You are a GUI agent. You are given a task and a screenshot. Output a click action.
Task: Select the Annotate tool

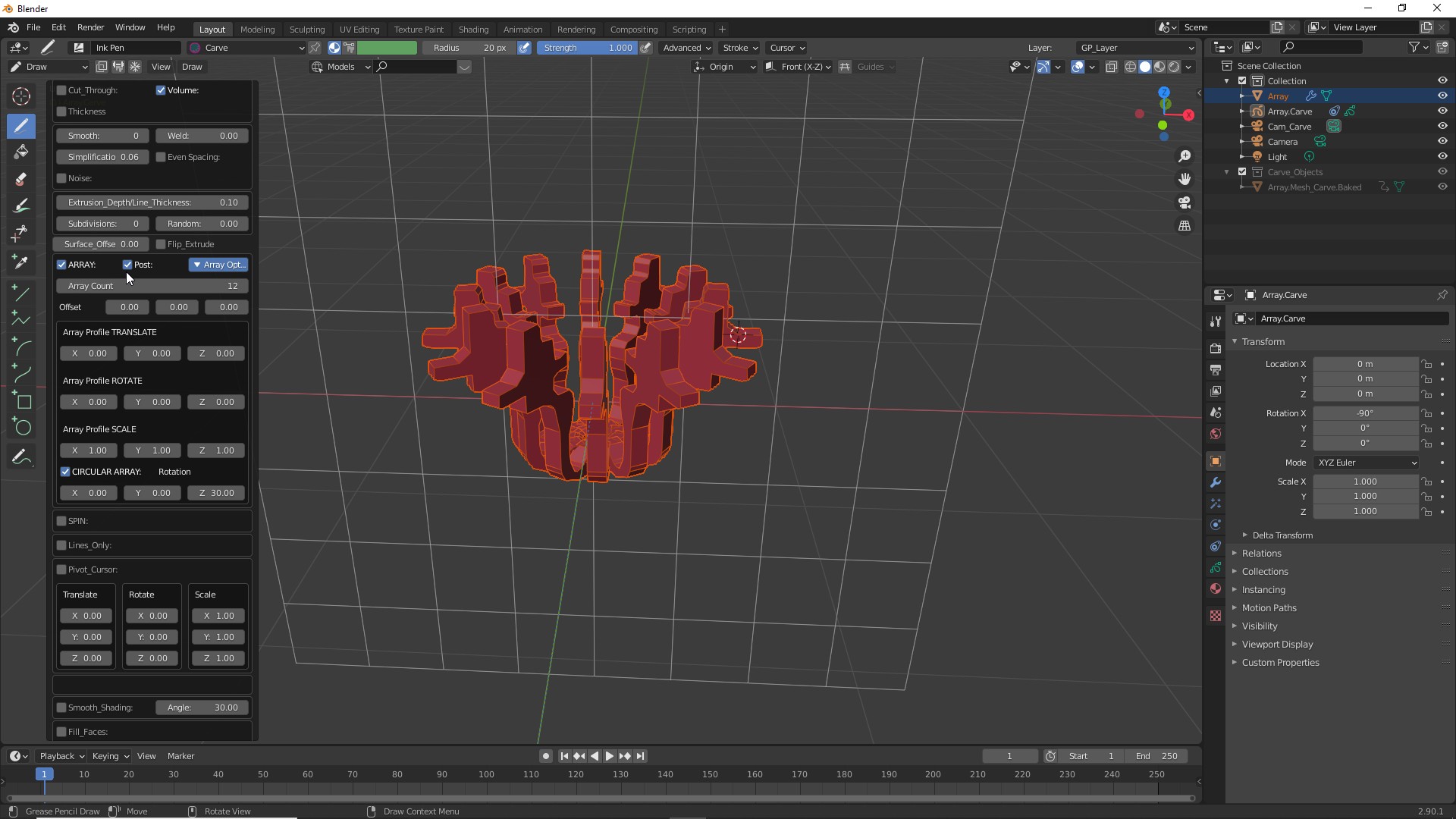(x=21, y=457)
